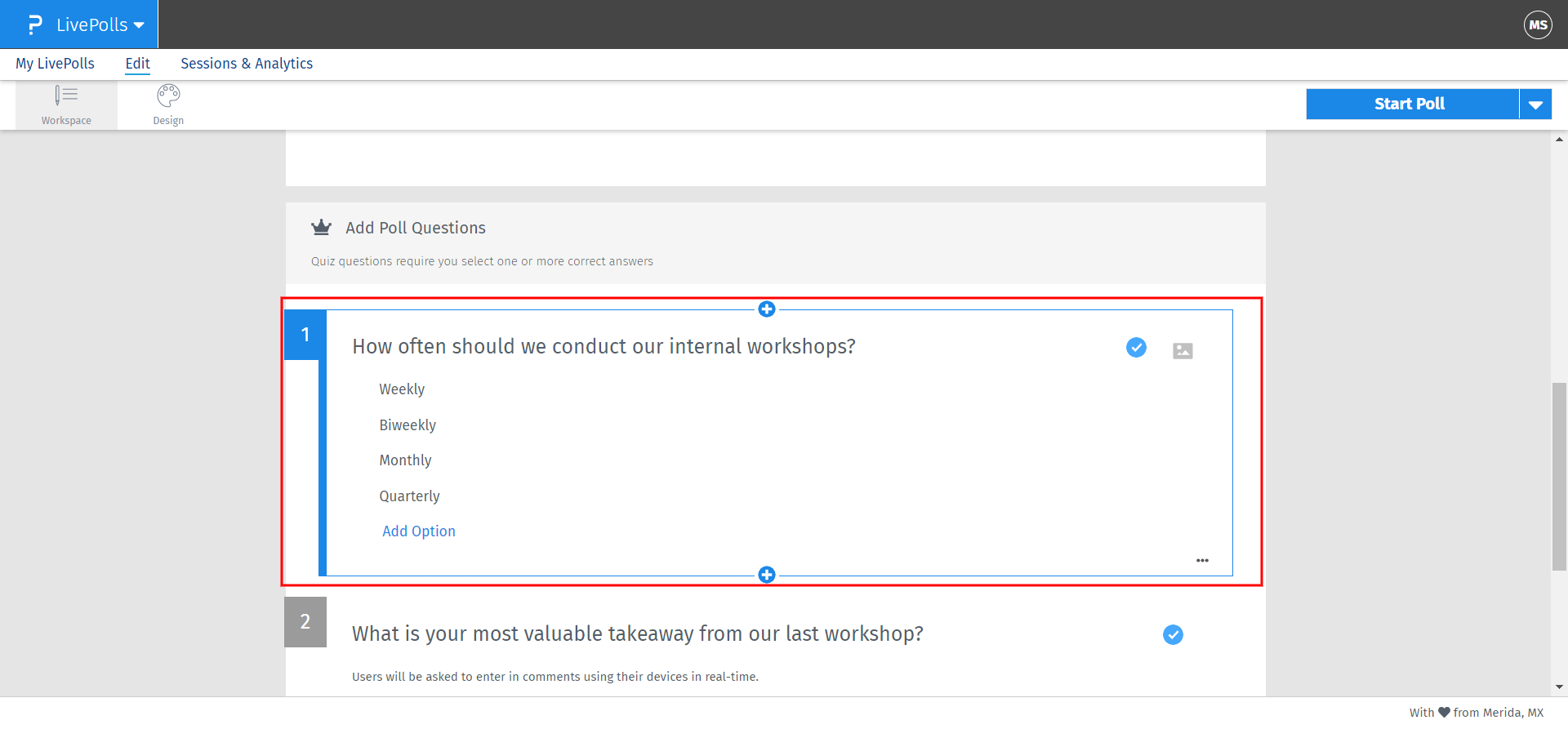Expand the Start Poll dropdown arrow
Screen dimensions: 1568x729
point(1535,104)
